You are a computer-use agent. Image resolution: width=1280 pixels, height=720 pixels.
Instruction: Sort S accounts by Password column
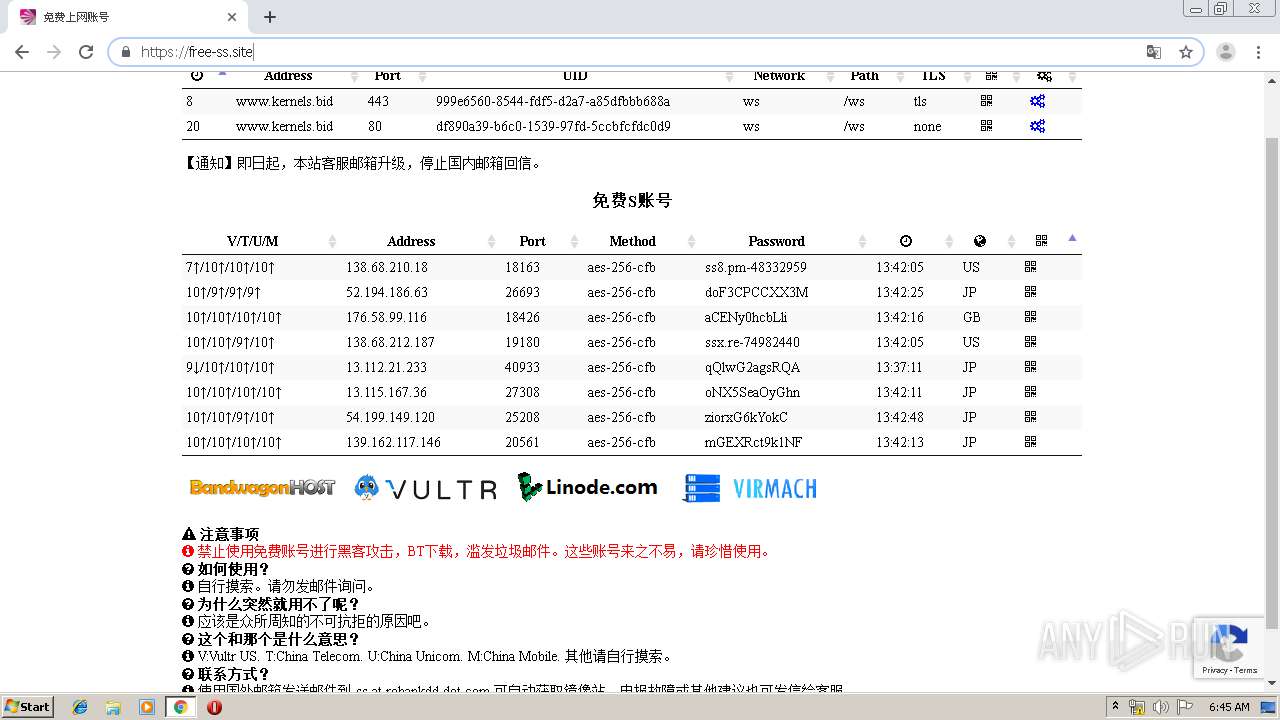785,241
